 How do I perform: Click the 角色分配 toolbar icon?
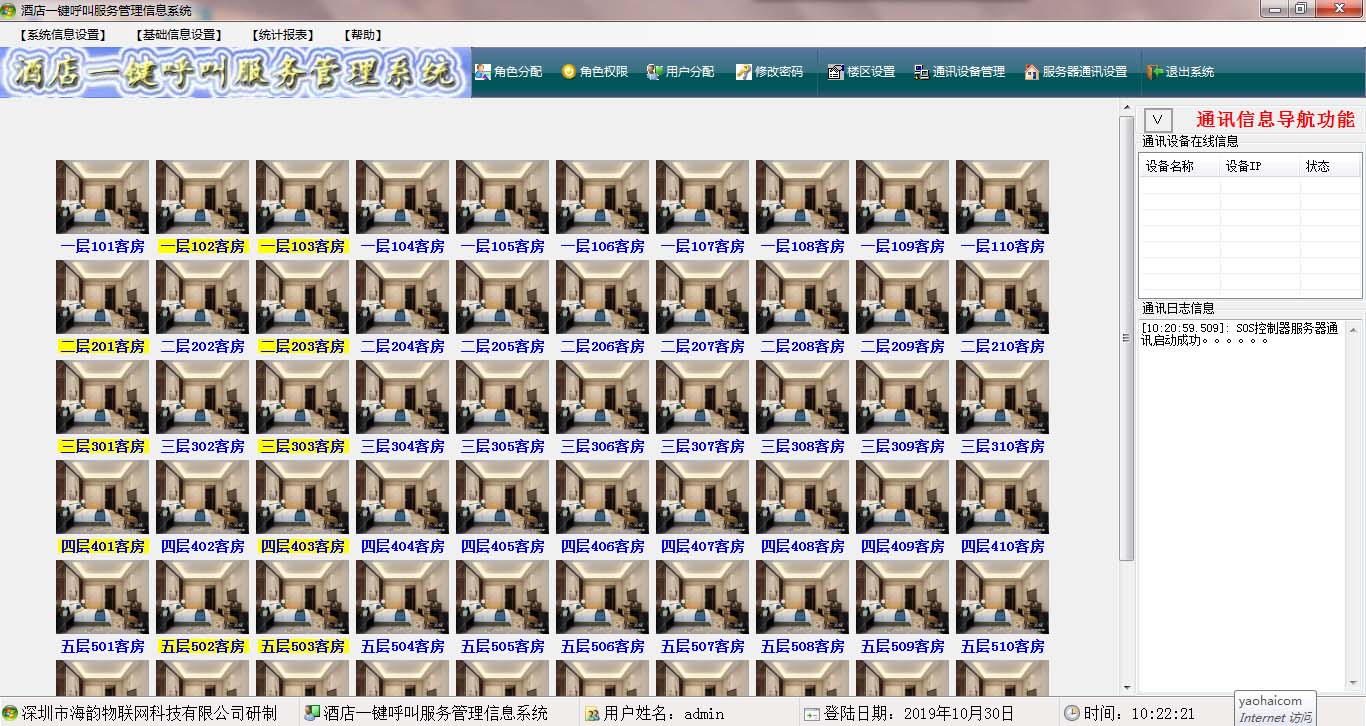[483, 72]
